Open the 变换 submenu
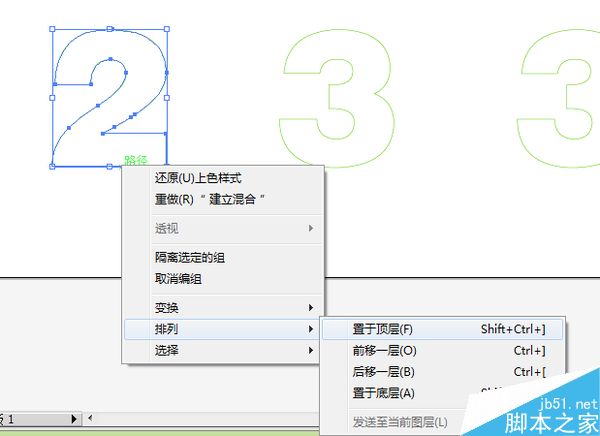600x436 pixels. tap(223, 308)
